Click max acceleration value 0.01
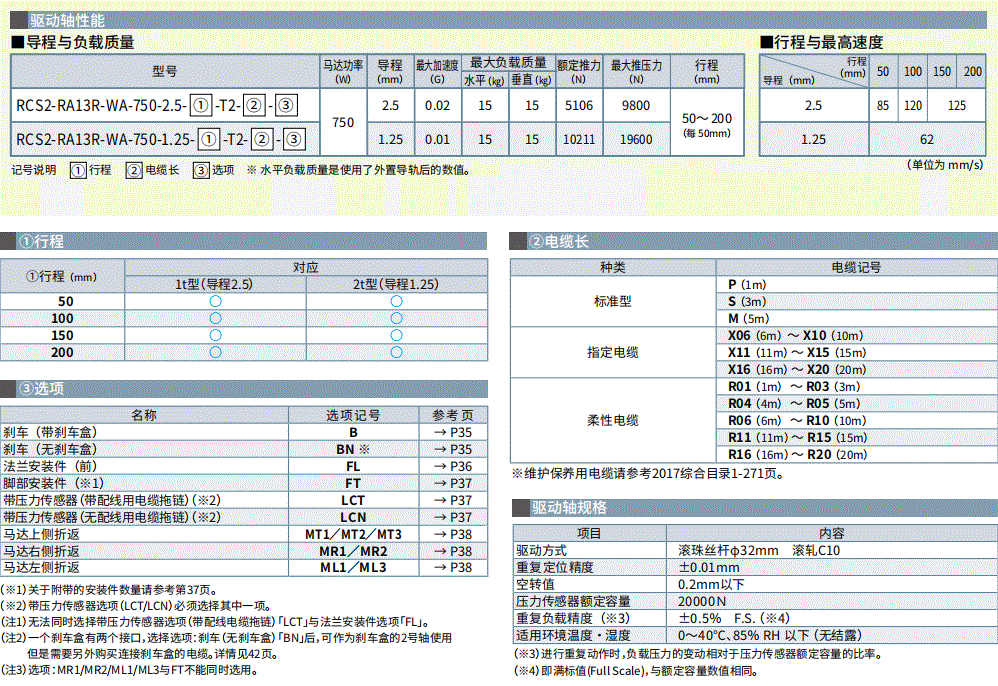The height and width of the screenshot is (686, 998). 437,139
